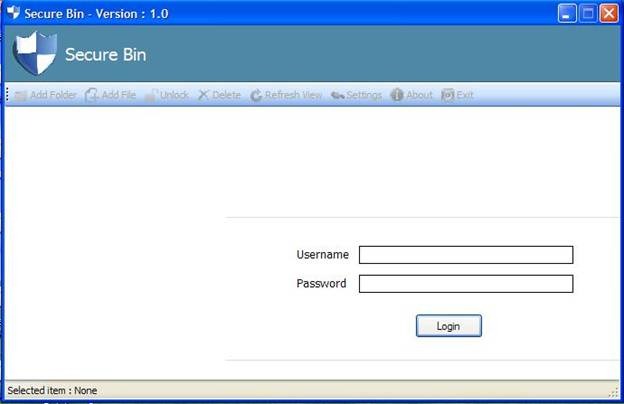Viewport: 624px width, 404px height.
Task: Click the Add Folder icon
Action: [20, 95]
